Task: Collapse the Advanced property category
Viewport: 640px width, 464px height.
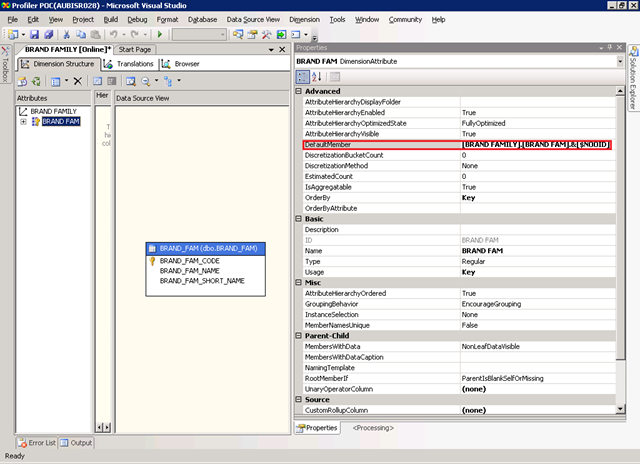Action: coord(298,91)
